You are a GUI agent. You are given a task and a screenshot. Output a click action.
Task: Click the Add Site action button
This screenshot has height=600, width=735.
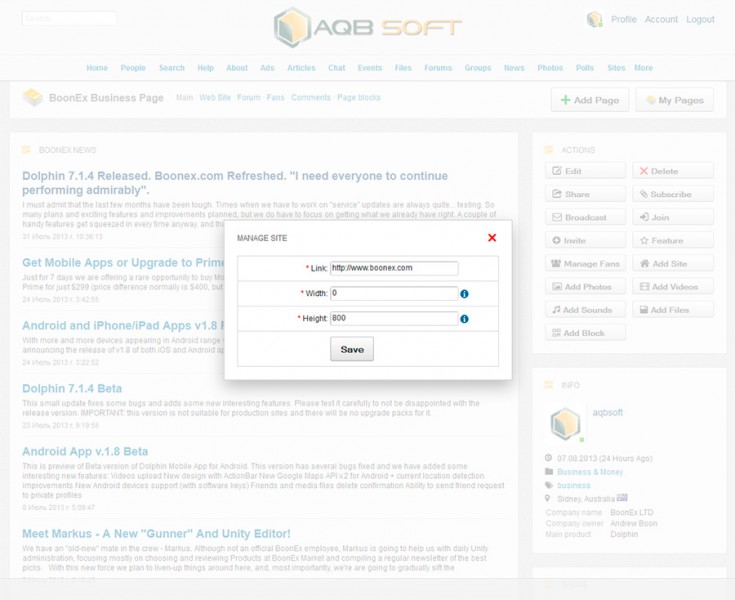pyautogui.click(x=673, y=264)
